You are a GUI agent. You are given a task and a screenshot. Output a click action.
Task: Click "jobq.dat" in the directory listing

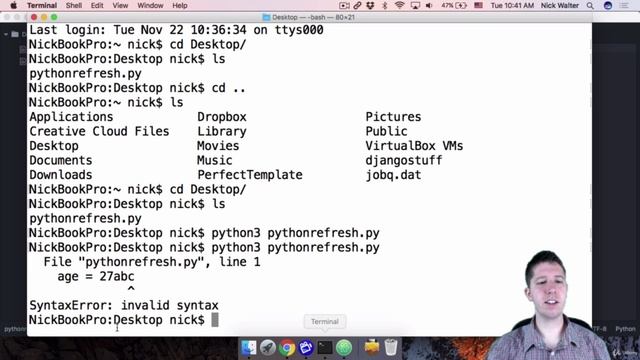click(x=393, y=175)
